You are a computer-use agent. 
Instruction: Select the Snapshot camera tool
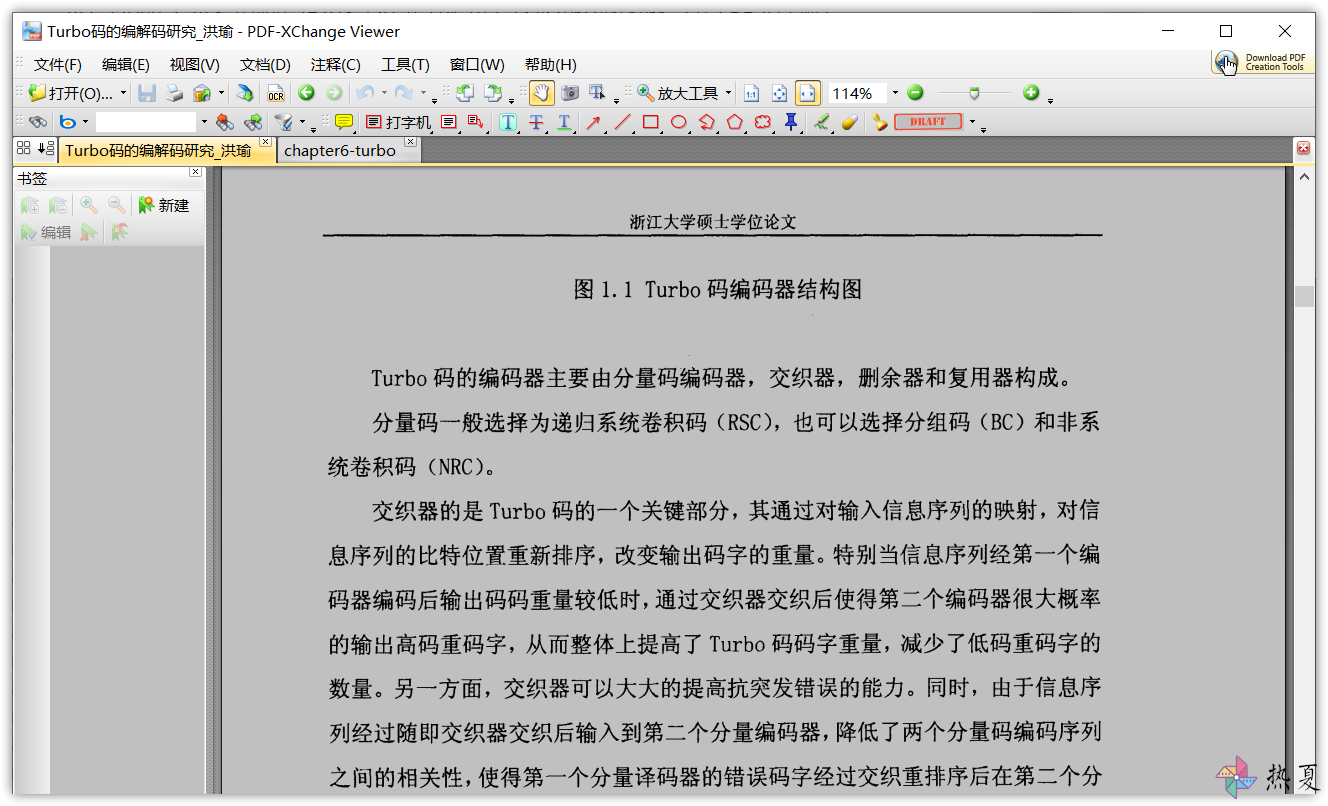pyautogui.click(x=570, y=93)
